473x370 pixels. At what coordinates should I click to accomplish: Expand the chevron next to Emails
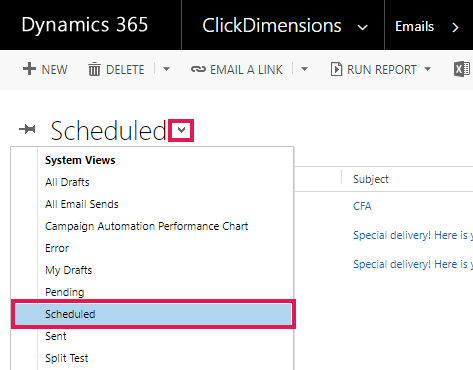(455, 27)
